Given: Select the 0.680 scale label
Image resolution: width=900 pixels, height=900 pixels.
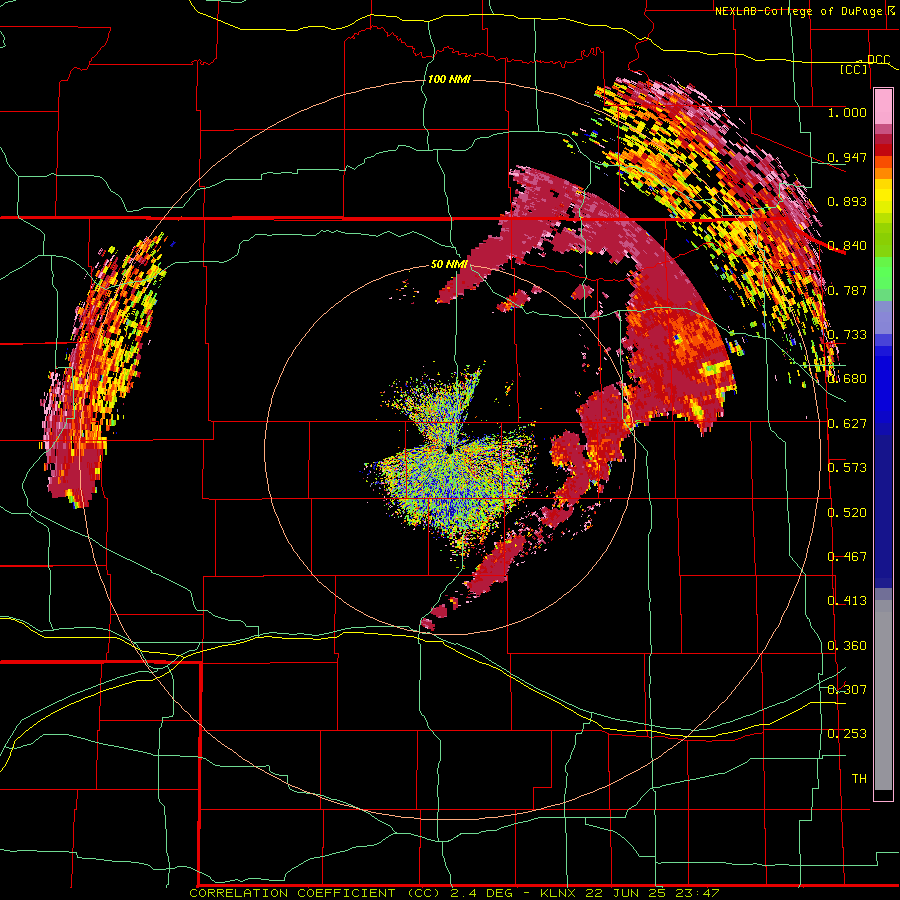Looking at the screenshot, I should [x=847, y=379].
